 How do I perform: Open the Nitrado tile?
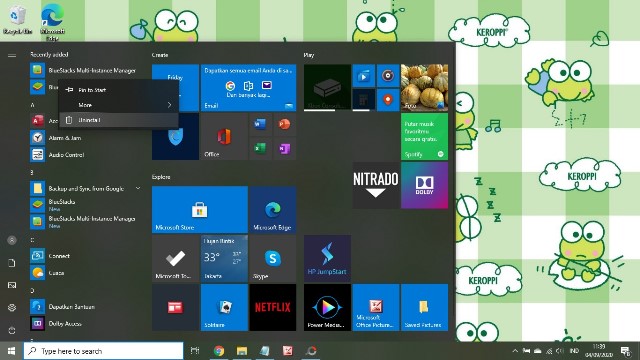click(376, 185)
